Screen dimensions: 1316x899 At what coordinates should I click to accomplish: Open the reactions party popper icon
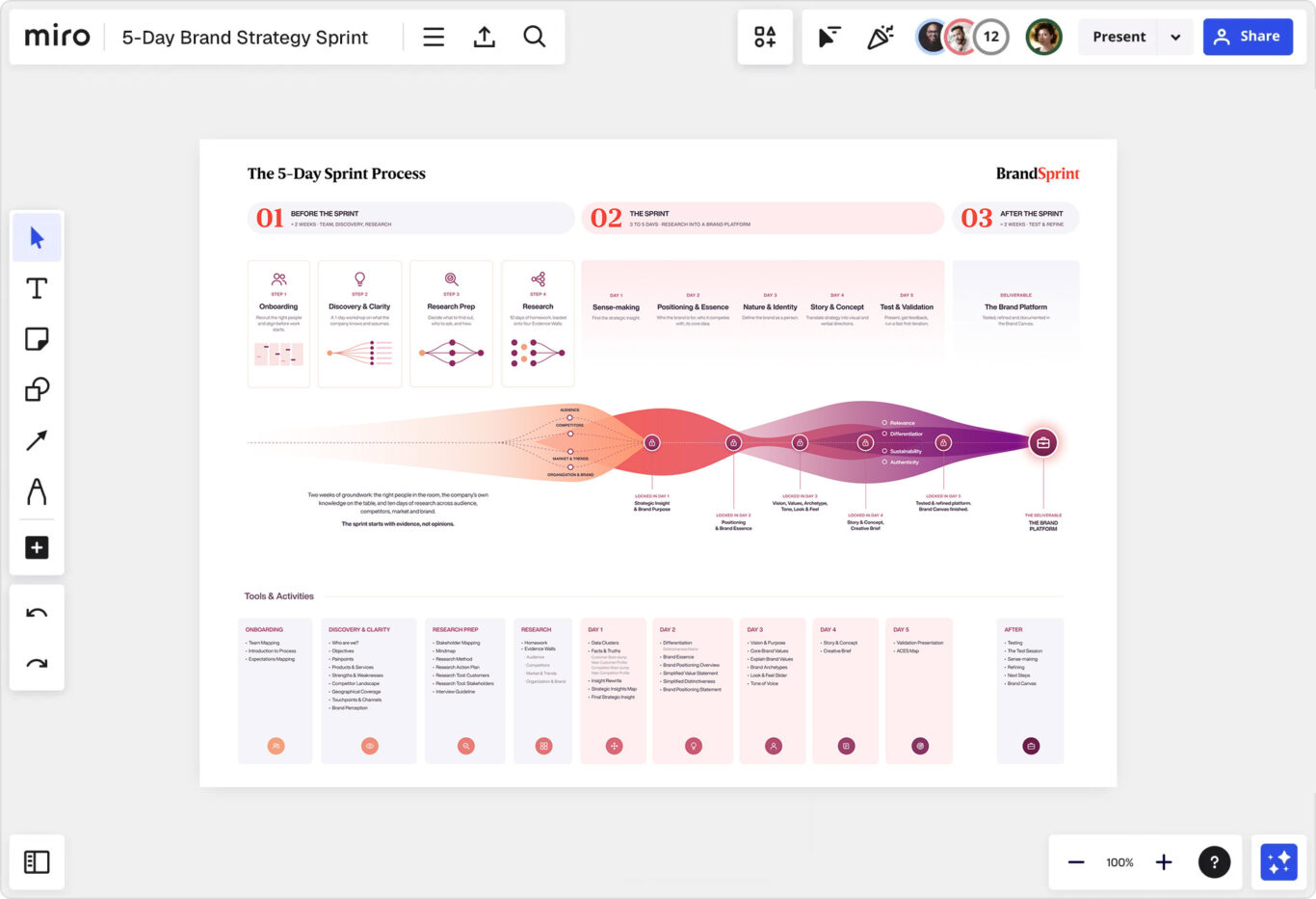coord(880,37)
